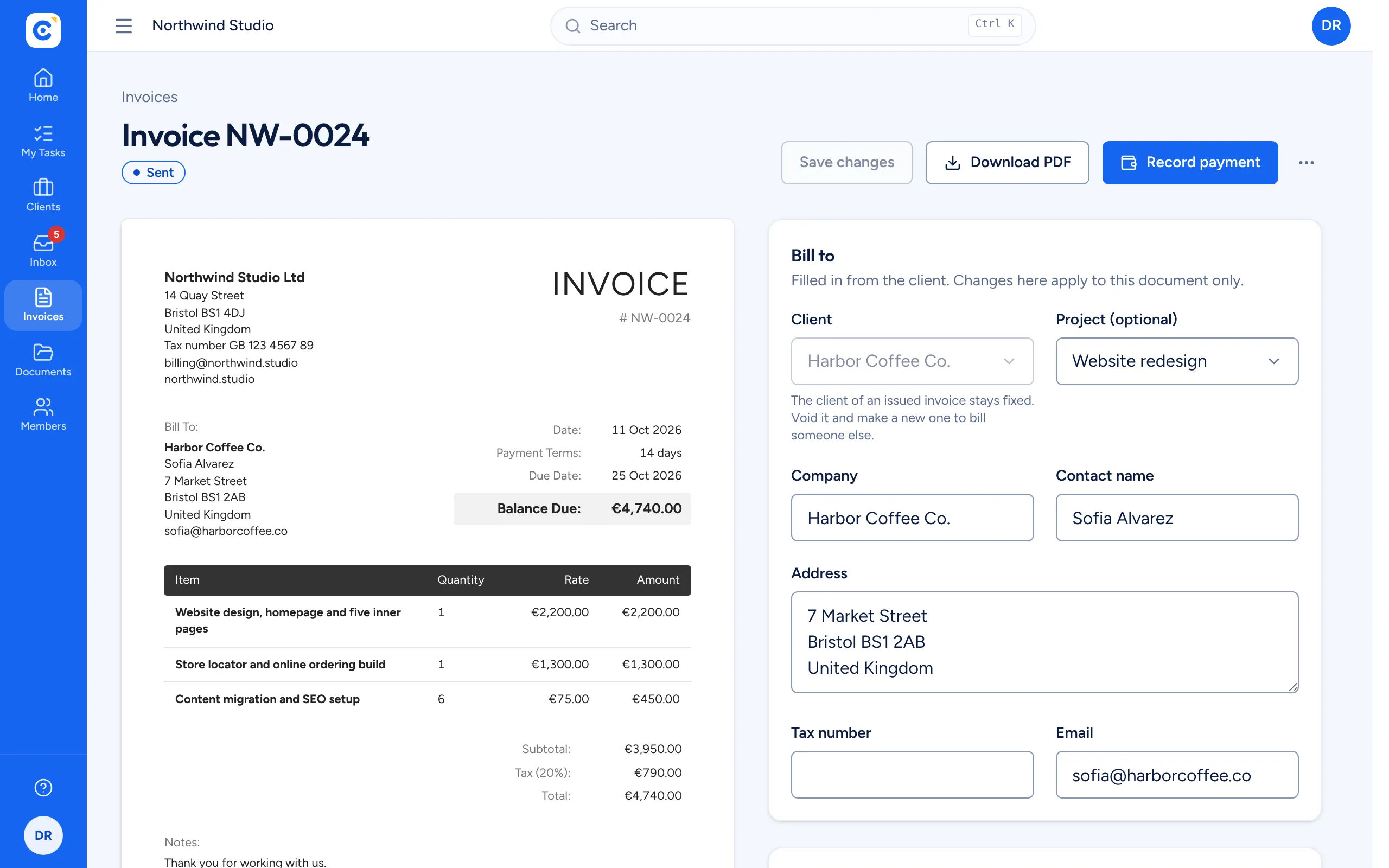Open the DR profile avatar in header
The width and height of the screenshot is (1389, 868).
click(1330, 26)
